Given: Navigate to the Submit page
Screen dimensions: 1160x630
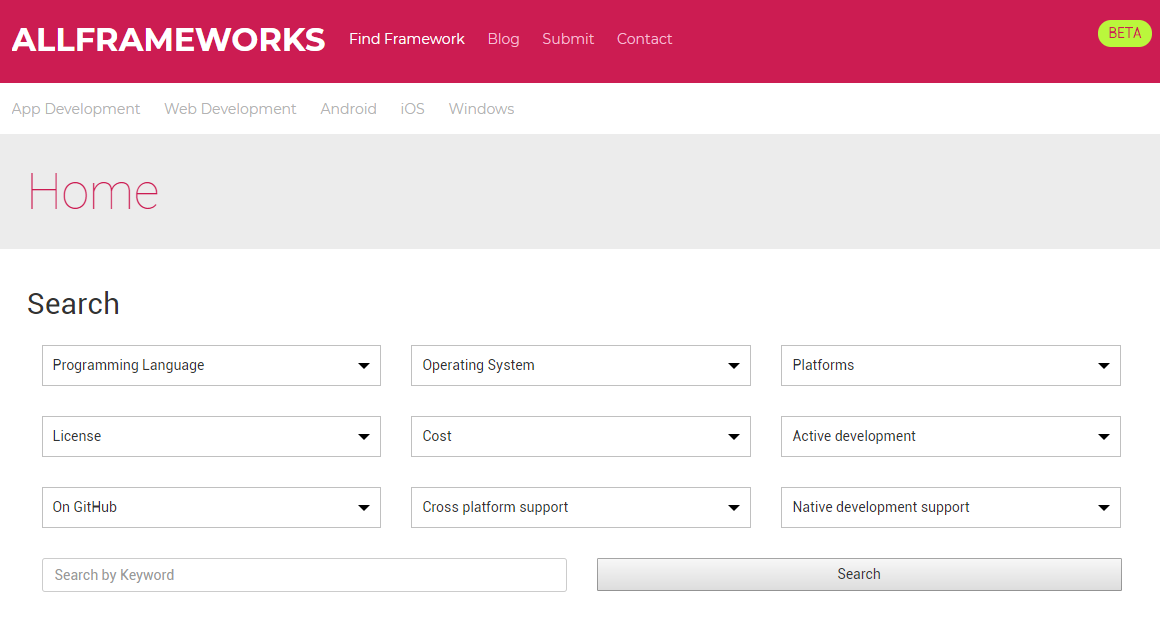Looking at the screenshot, I should tap(567, 39).
